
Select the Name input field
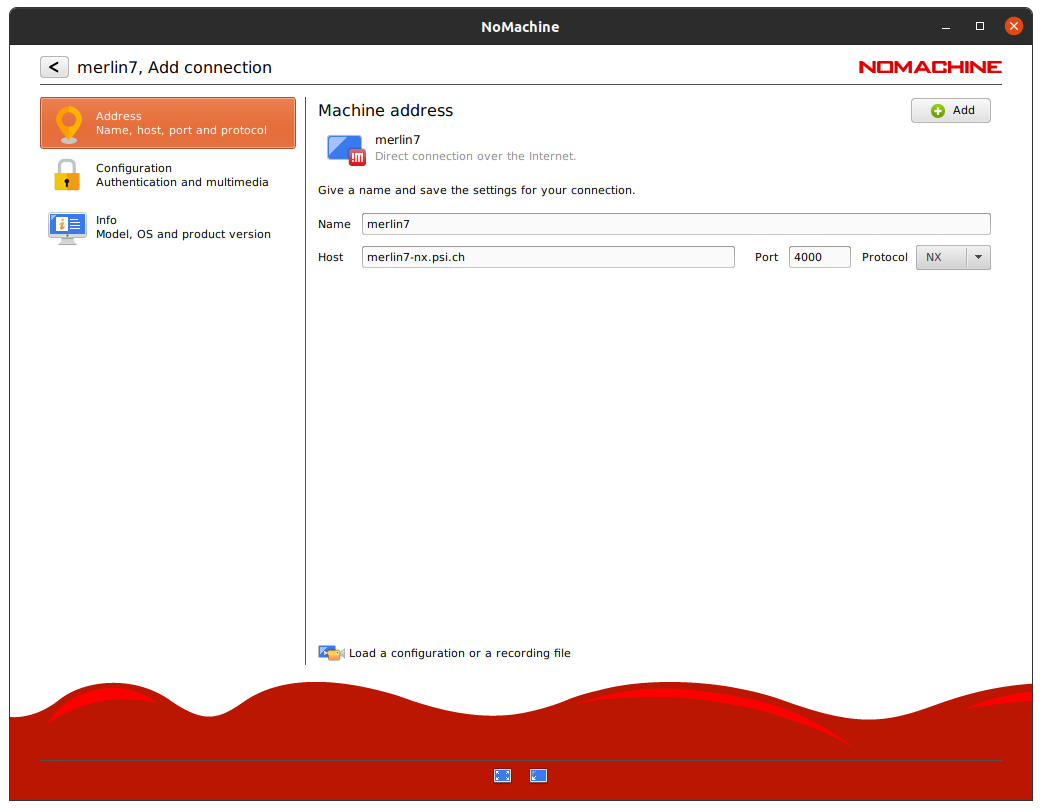tap(676, 223)
